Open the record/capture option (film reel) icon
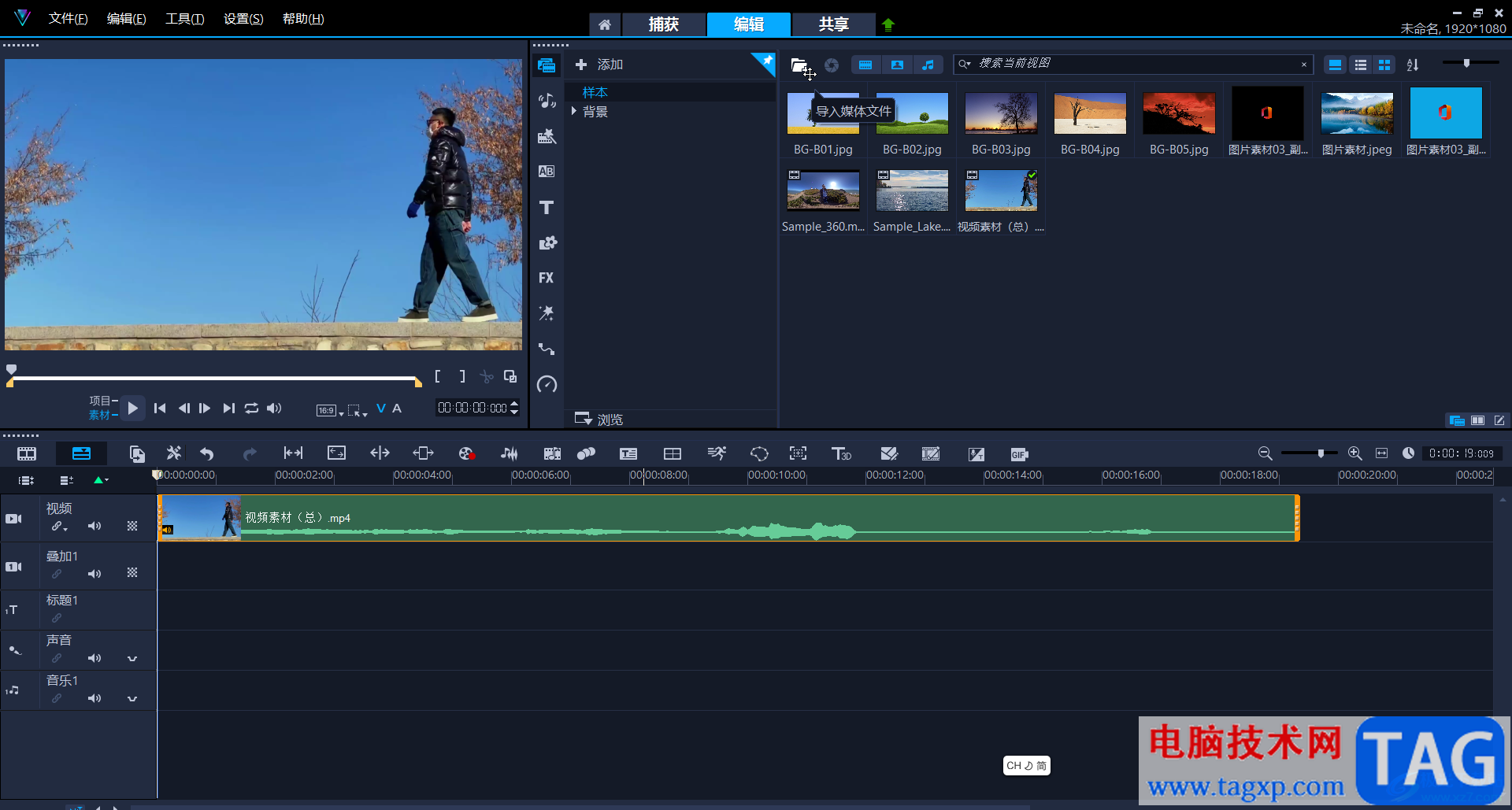The width and height of the screenshot is (1512, 810). pos(466,454)
